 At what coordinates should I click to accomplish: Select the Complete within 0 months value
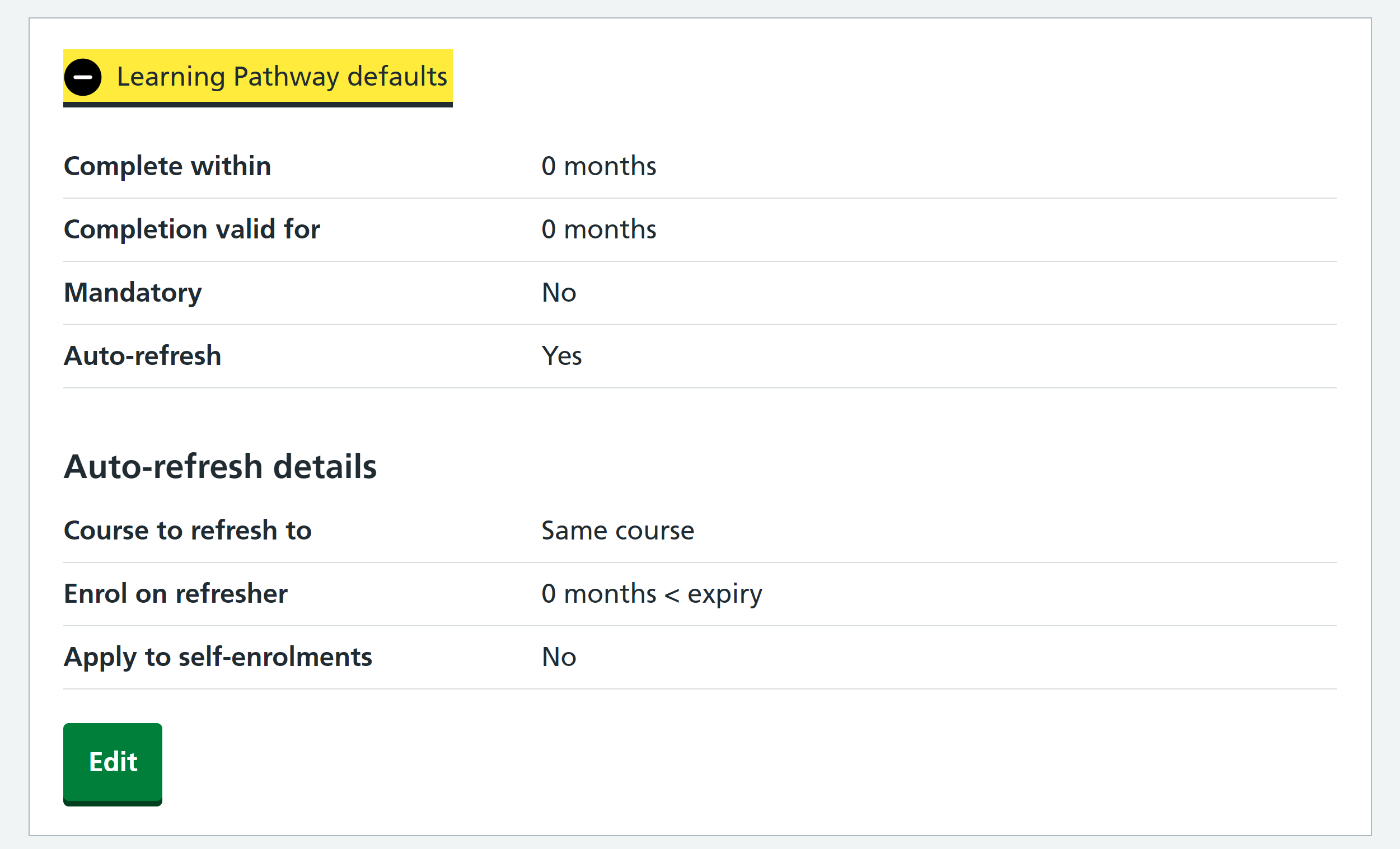[598, 166]
